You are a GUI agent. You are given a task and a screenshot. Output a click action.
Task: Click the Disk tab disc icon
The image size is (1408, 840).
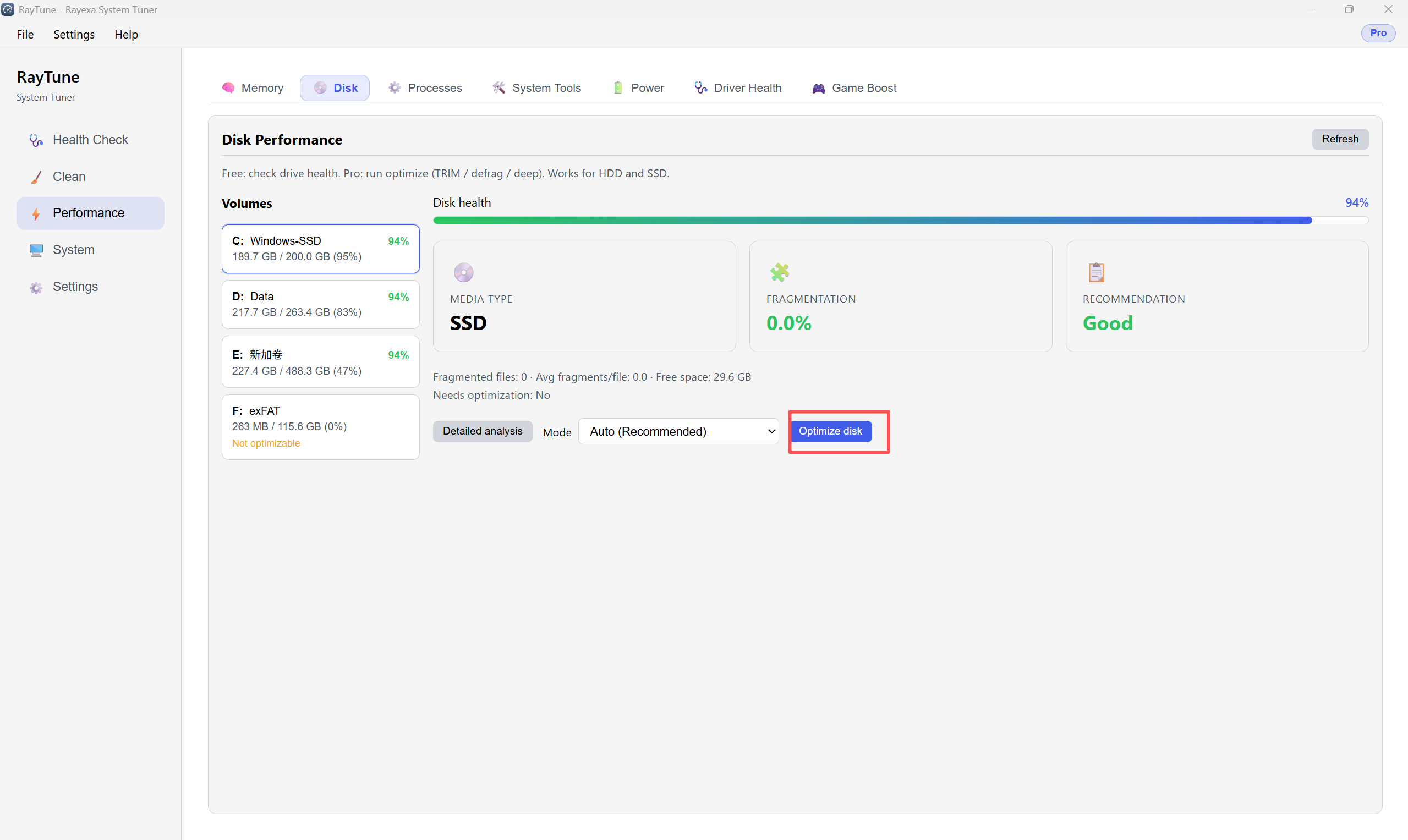tap(320, 87)
